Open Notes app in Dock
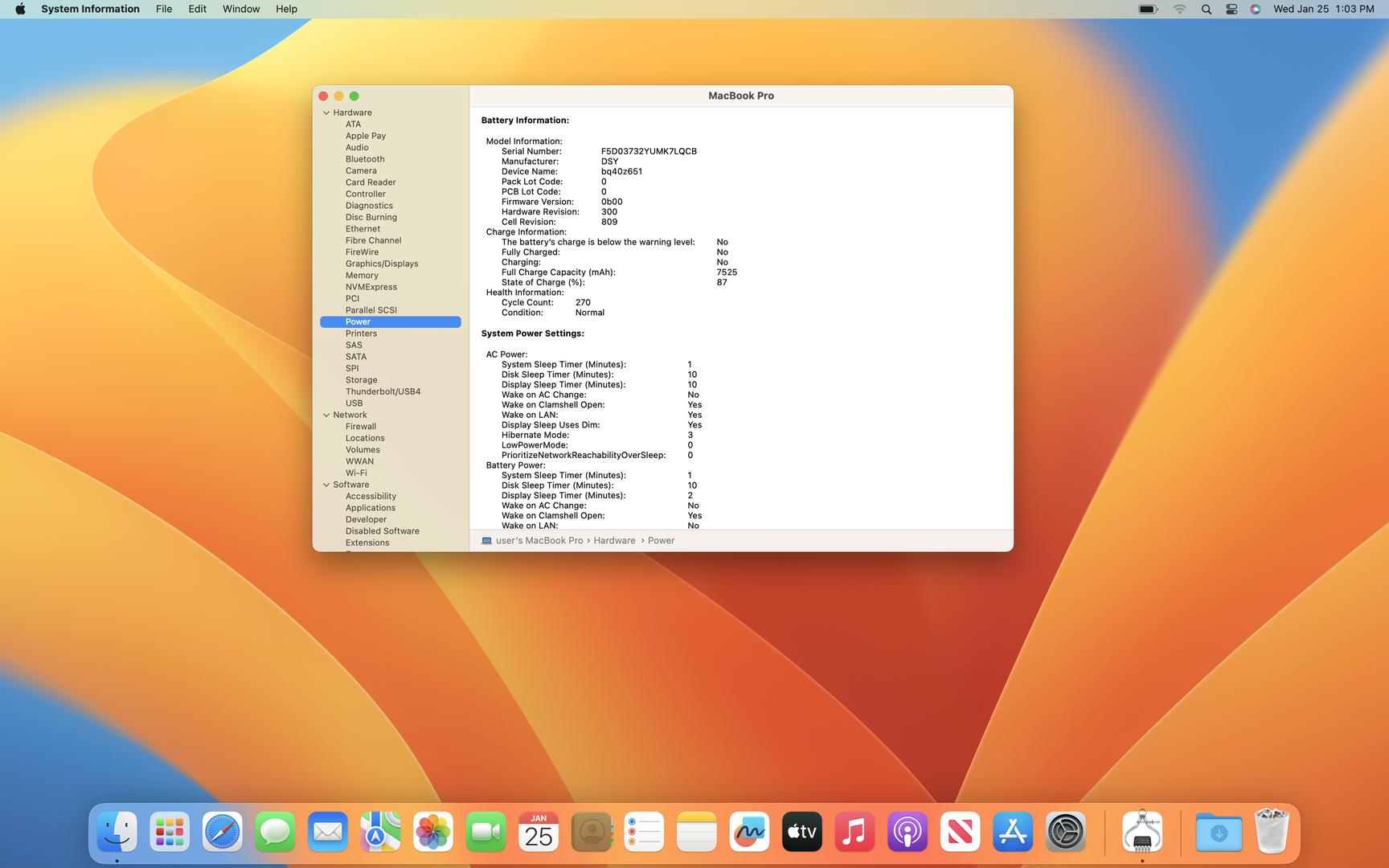Screen dimensions: 1389x868 (x=697, y=832)
